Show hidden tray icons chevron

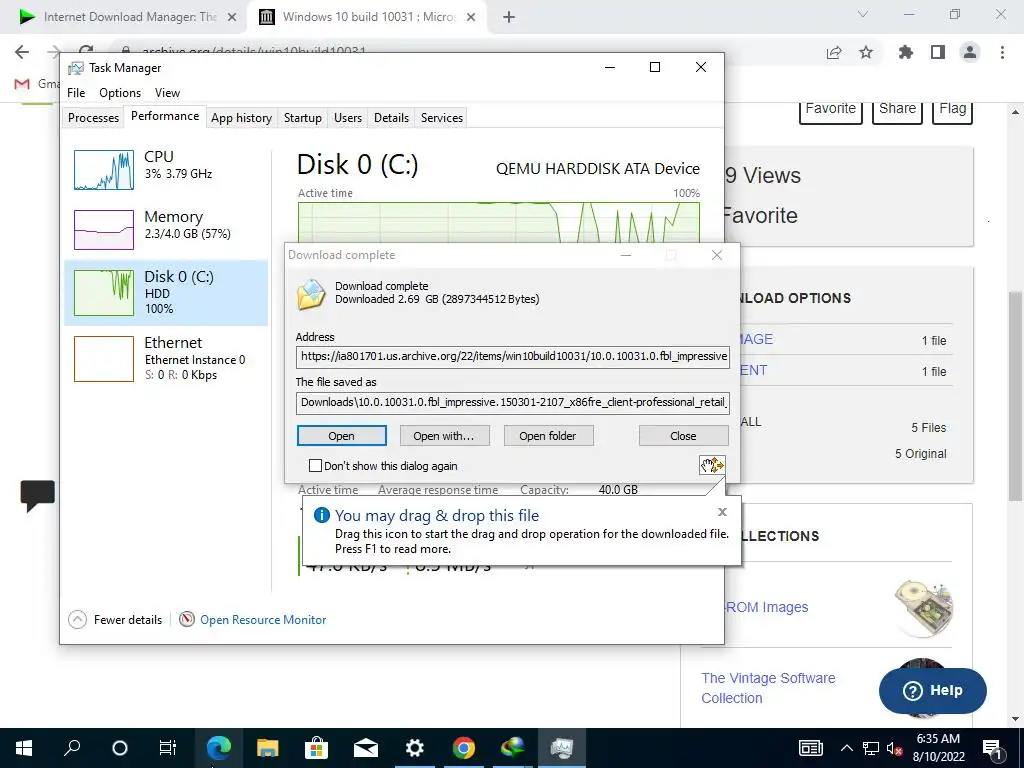846,748
